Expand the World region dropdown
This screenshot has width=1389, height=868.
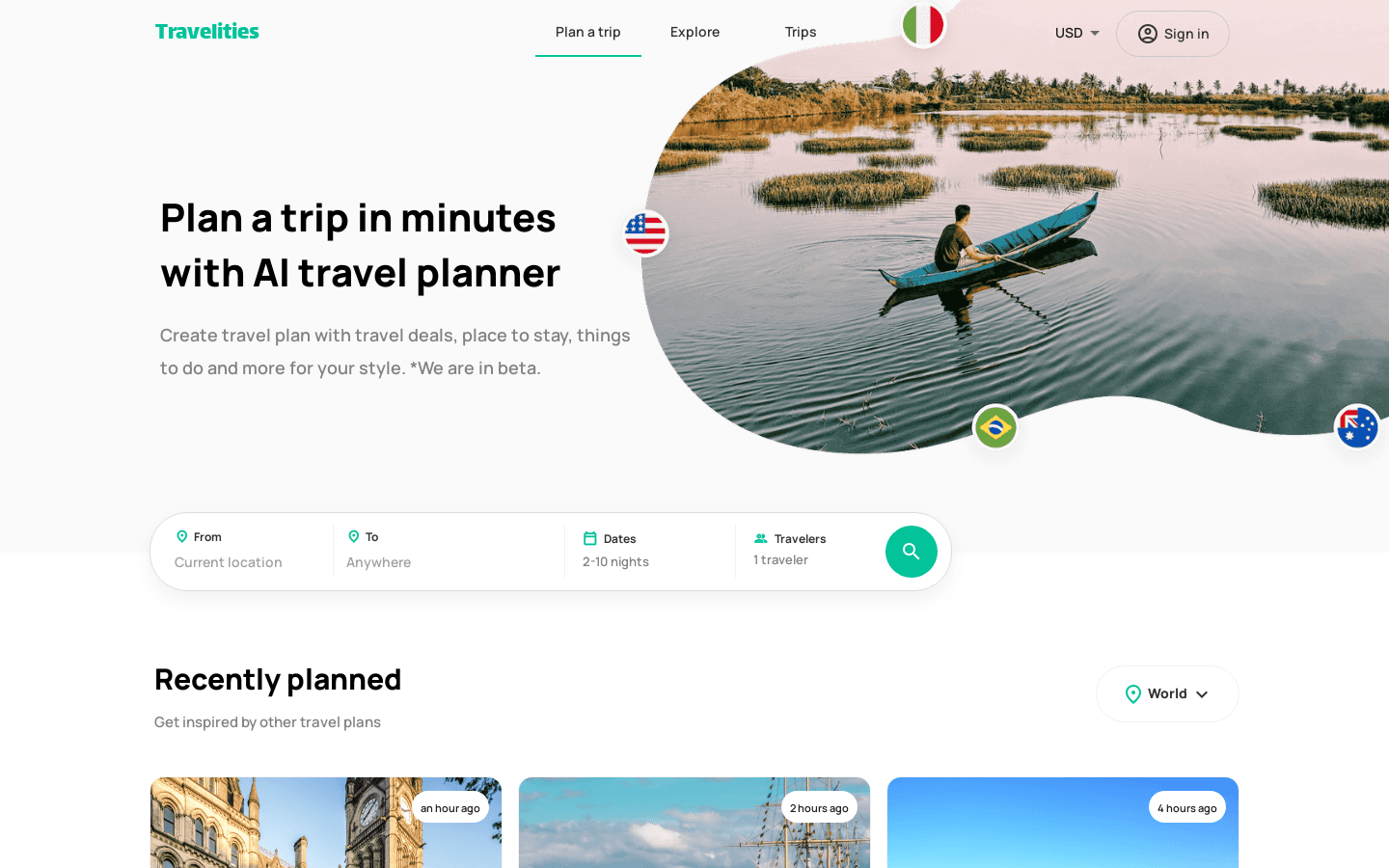[x=1167, y=693]
